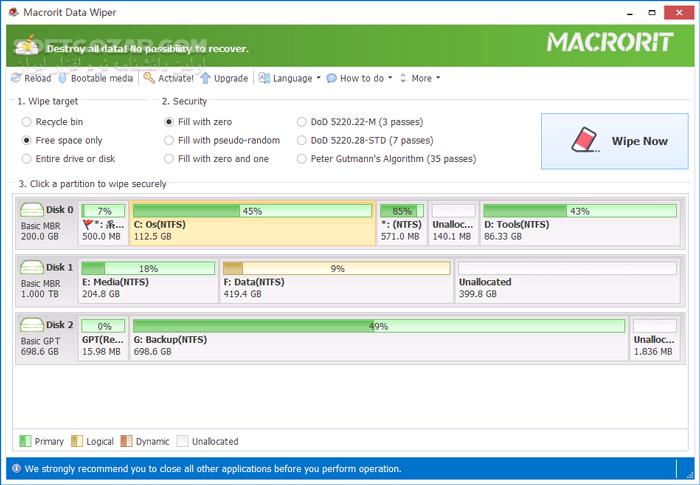
Task: Click the MACRORIT logo in banner
Action: pos(610,42)
